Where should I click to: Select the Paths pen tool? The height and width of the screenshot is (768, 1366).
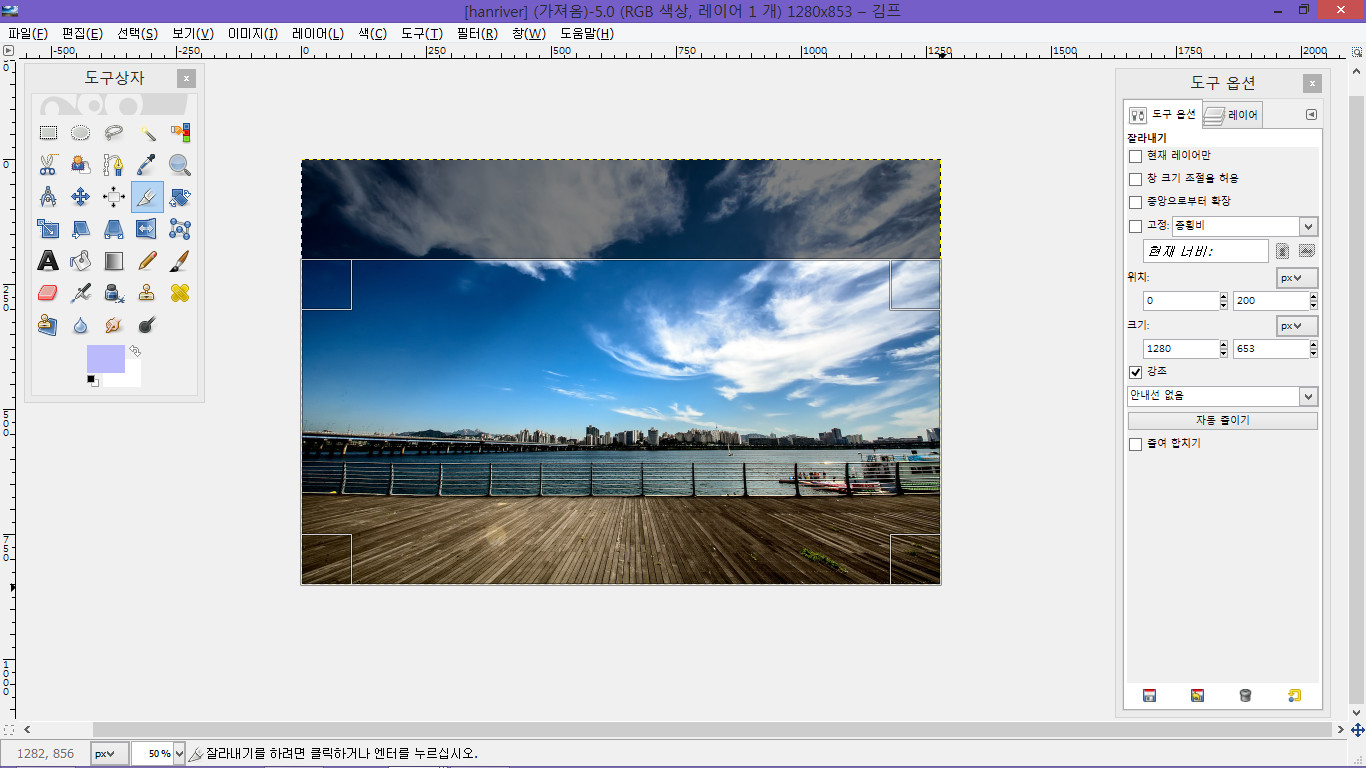114,165
